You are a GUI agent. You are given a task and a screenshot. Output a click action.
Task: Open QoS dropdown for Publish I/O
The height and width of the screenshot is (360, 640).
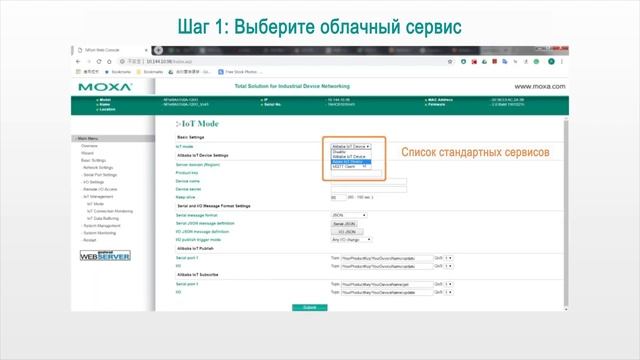click(x=449, y=267)
